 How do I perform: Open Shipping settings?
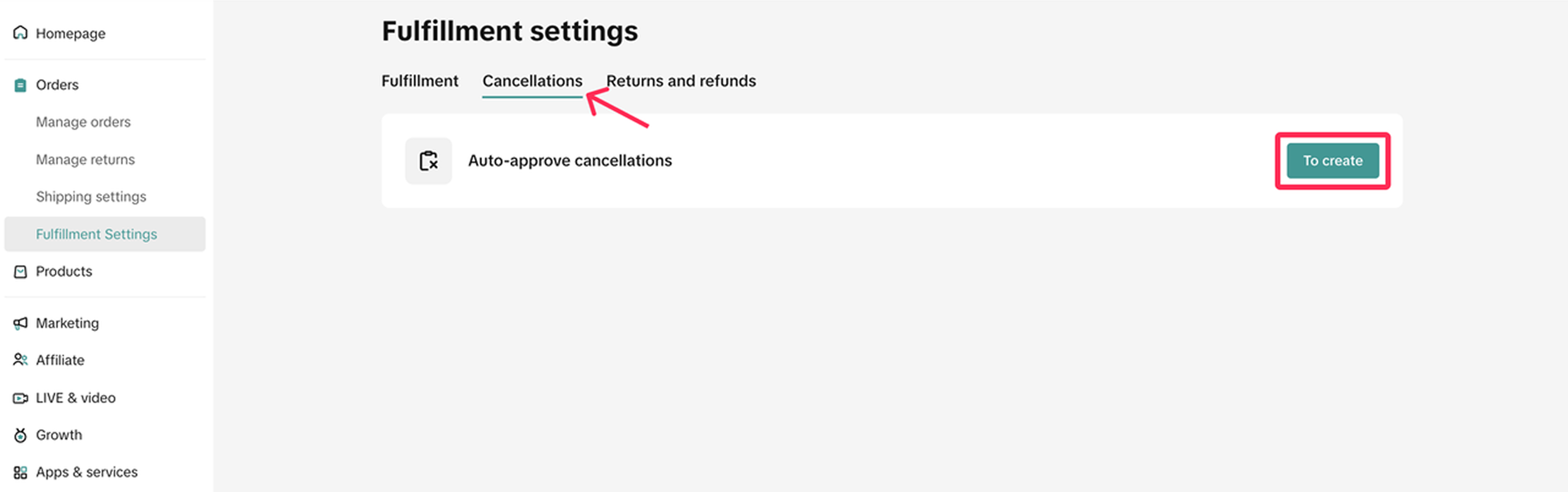[x=91, y=197]
